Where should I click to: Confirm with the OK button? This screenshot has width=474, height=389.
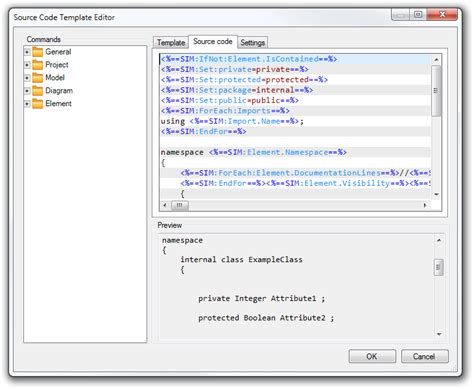pos(372,356)
